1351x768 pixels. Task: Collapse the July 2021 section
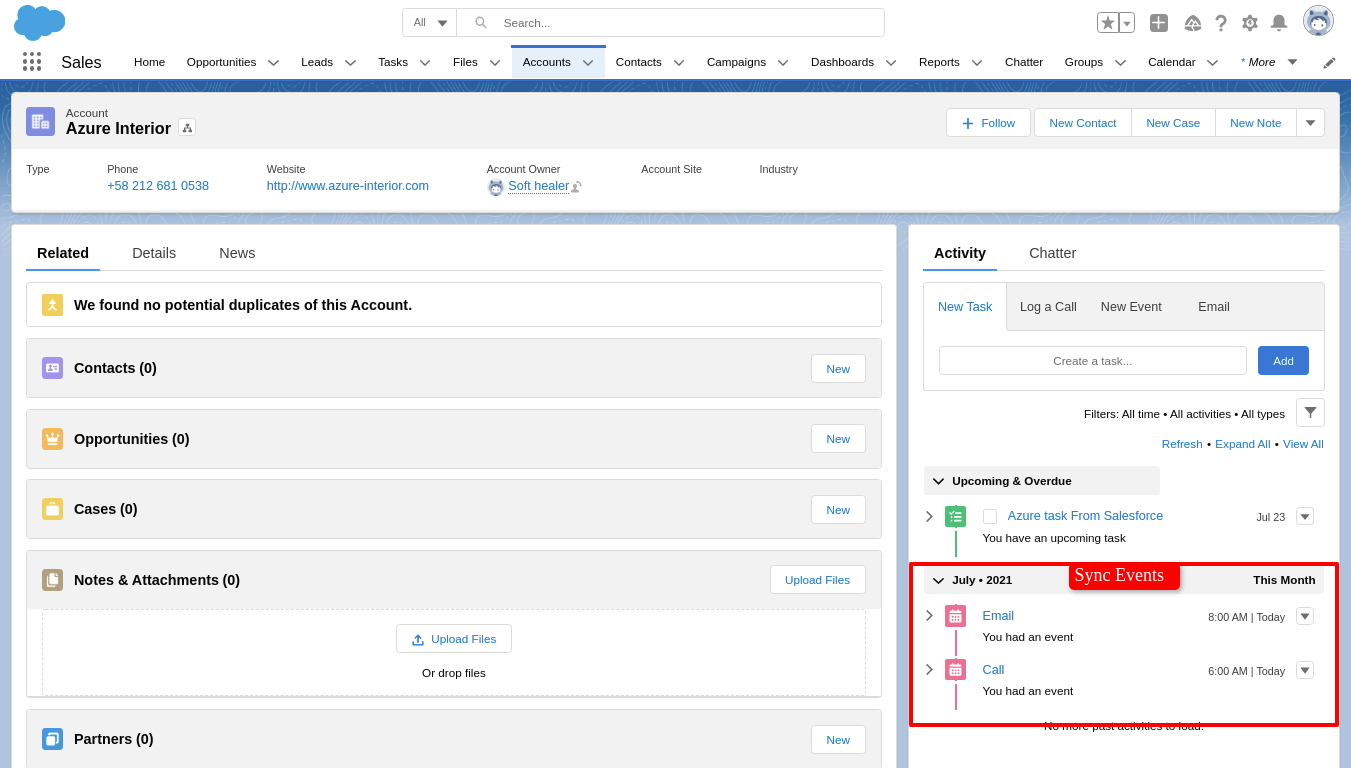[938, 580]
